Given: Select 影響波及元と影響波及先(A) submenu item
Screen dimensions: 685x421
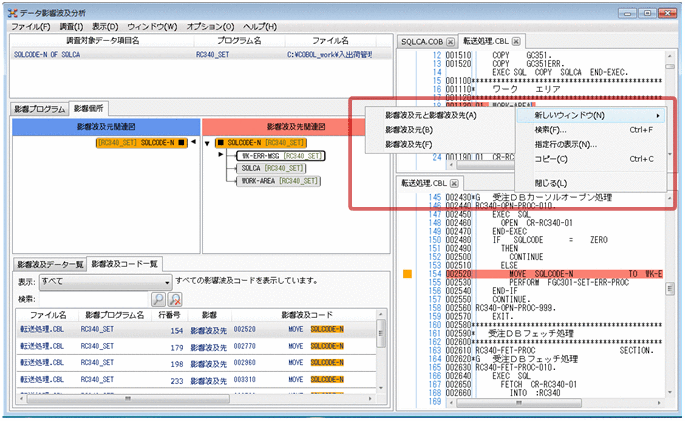Looking at the screenshot, I should click(430, 116).
